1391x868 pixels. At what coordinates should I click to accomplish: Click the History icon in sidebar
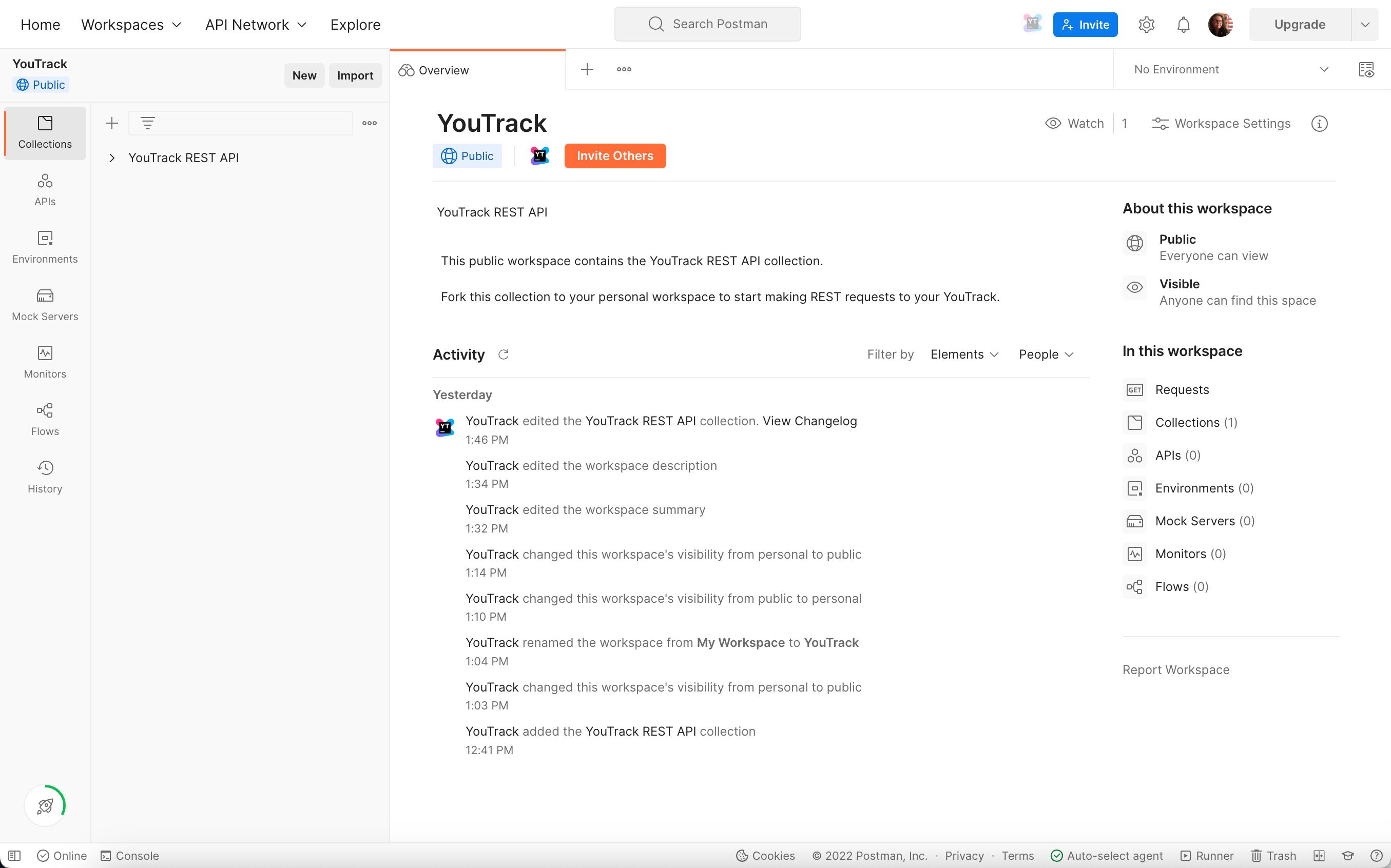[45, 468]
